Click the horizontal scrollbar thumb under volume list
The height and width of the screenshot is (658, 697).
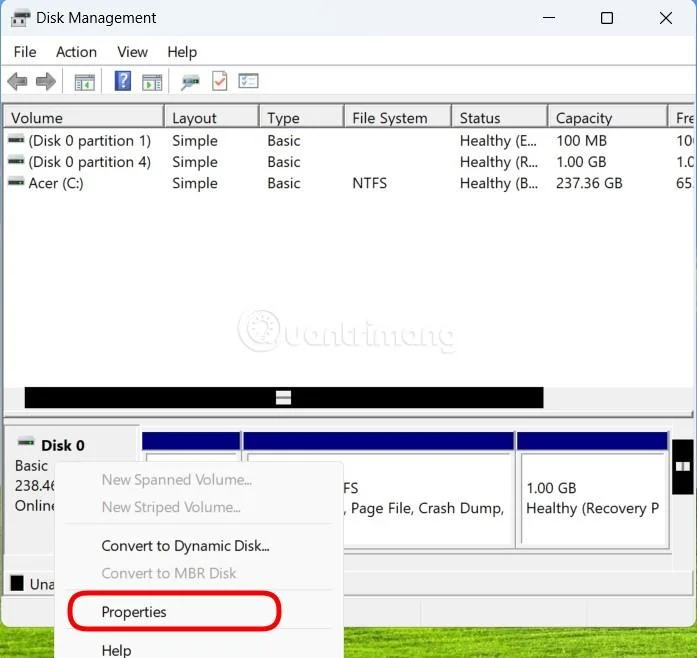(x=284, y=397)
